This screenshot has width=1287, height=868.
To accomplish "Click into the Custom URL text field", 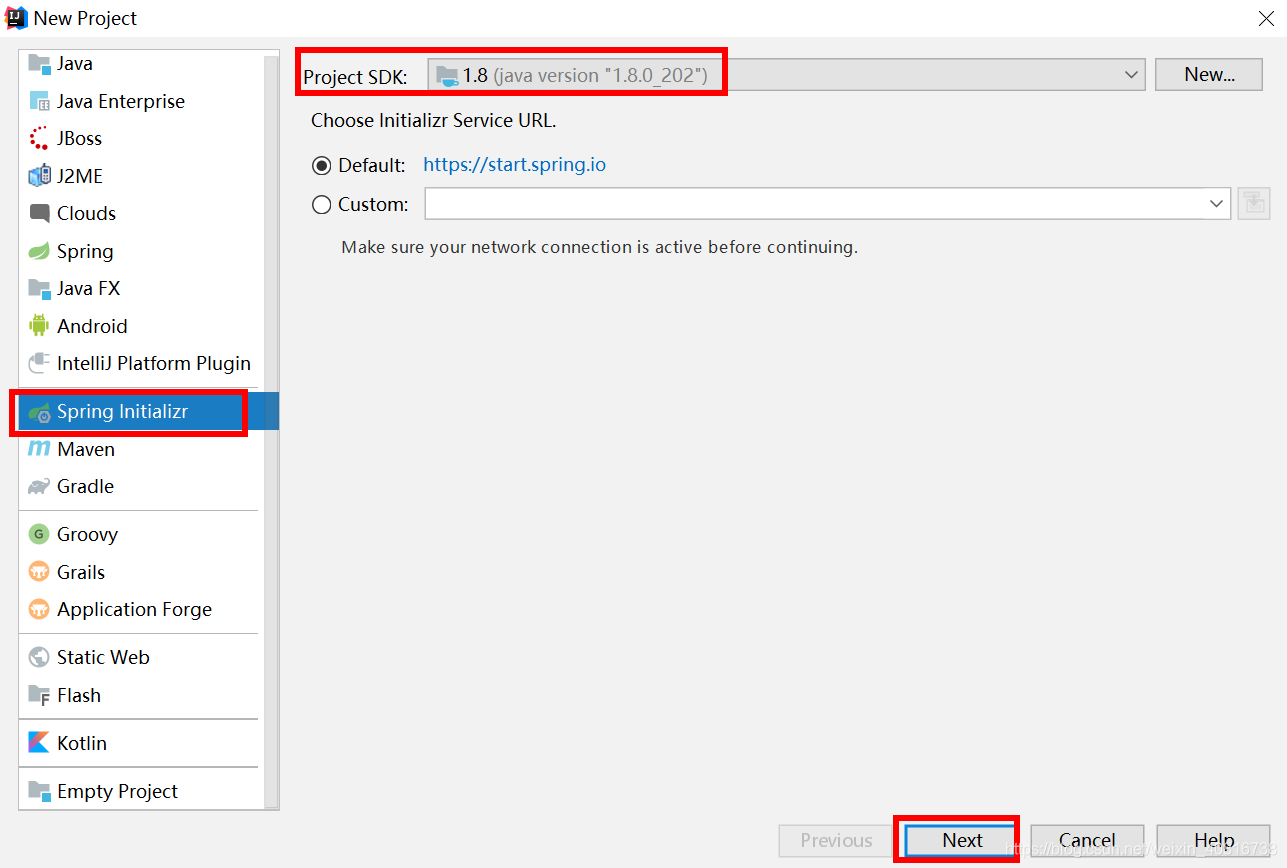I will click(814, 204).
